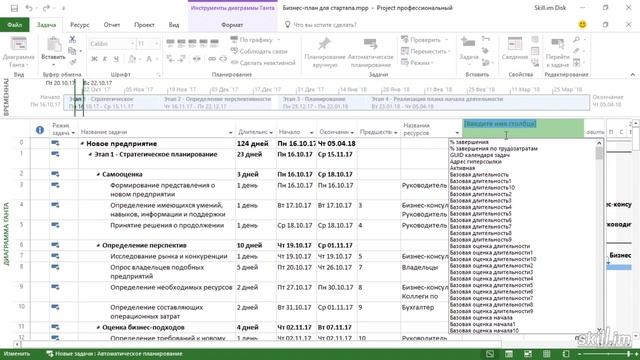Set task to 25% complete
Screen dimensions: 640x360
182,42
